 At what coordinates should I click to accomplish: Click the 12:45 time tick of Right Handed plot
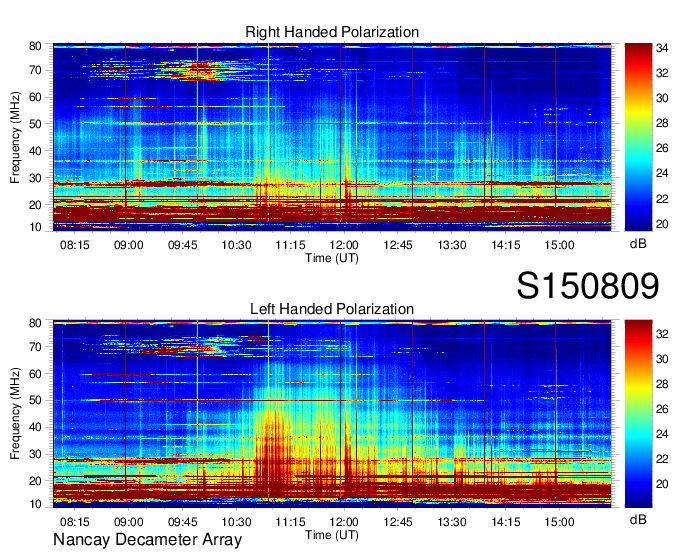pyautogui.click(x=398, y=245)
